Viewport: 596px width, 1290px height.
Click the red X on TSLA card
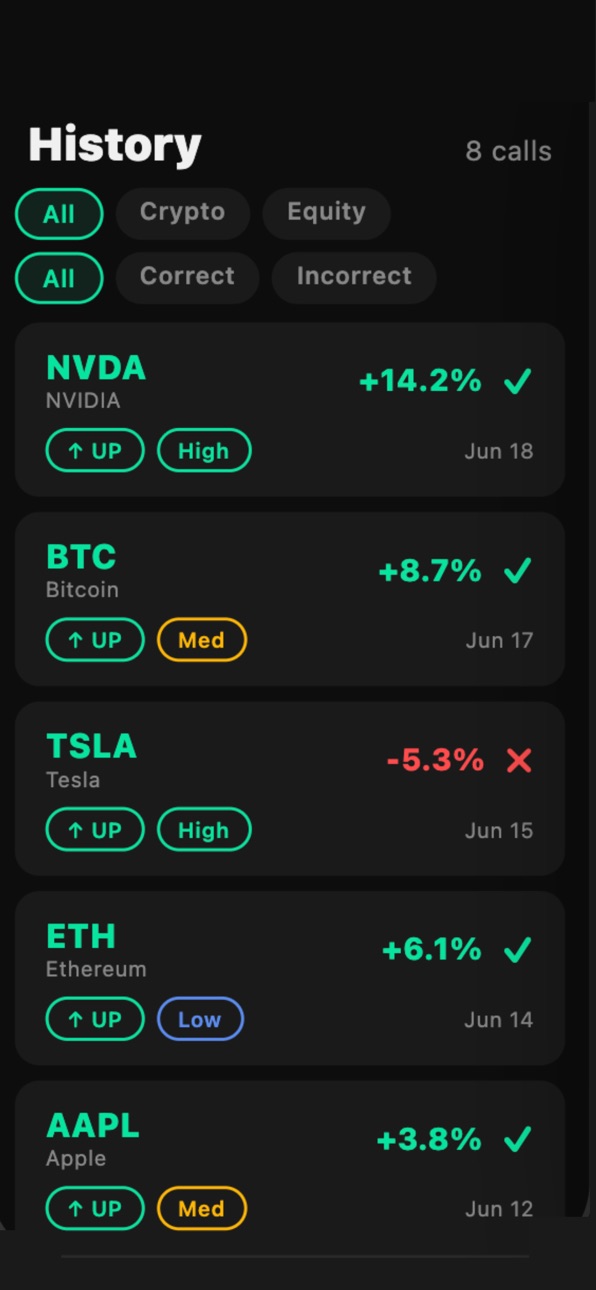pos(518,761)
